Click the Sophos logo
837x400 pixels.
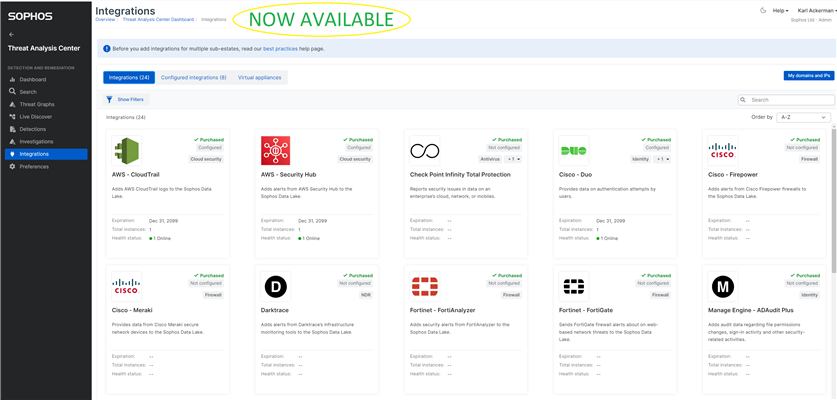click(30, 17)
